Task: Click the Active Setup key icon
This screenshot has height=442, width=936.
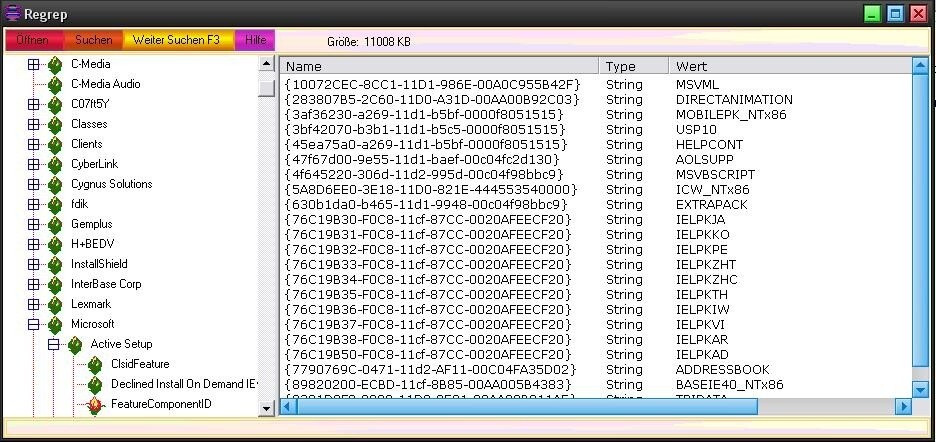Action: click(x=76, y=344)
